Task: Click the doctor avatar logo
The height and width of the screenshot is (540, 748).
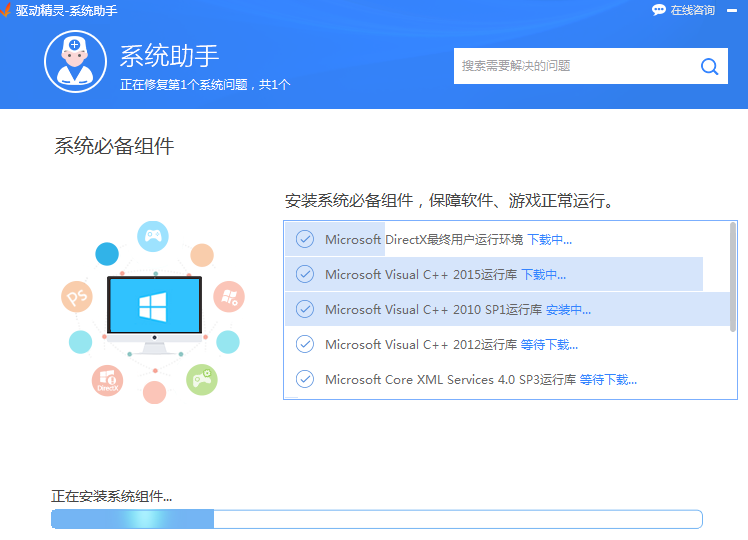Action: 75,61
